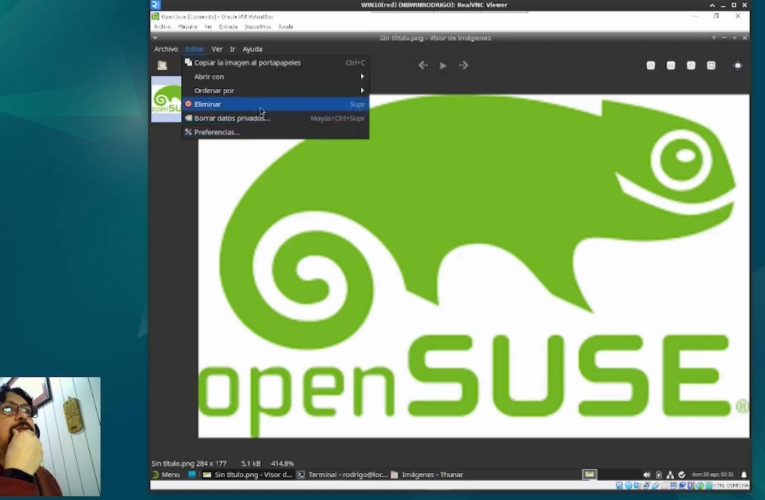Switch to Sin título.png - Visor taskbar window
Viewport: 765px width, 500px height.
pyautogui.click(x=248, y=475)
